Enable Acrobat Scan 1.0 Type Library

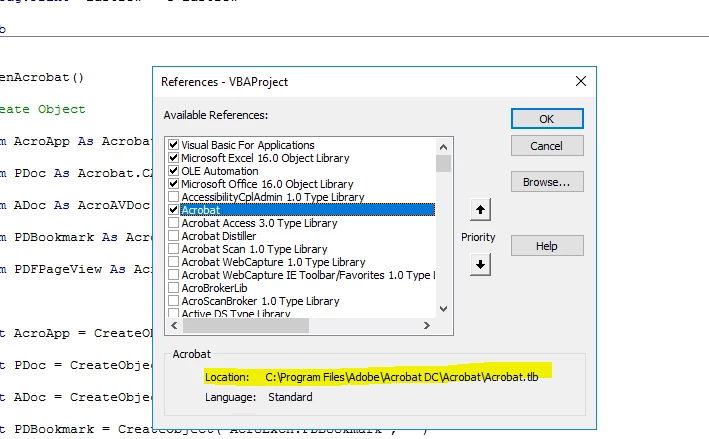pyautogui.click(x=173, y=249)
